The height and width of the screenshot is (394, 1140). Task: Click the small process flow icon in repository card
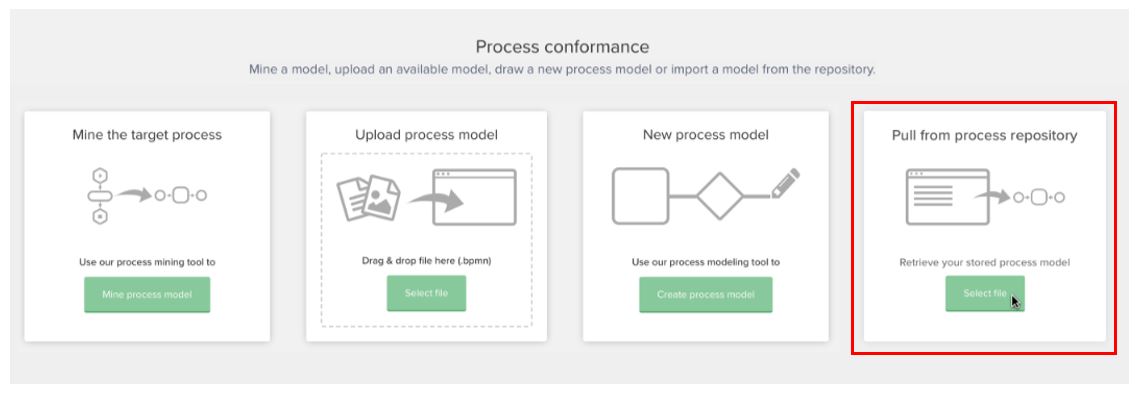[1038, 197]
